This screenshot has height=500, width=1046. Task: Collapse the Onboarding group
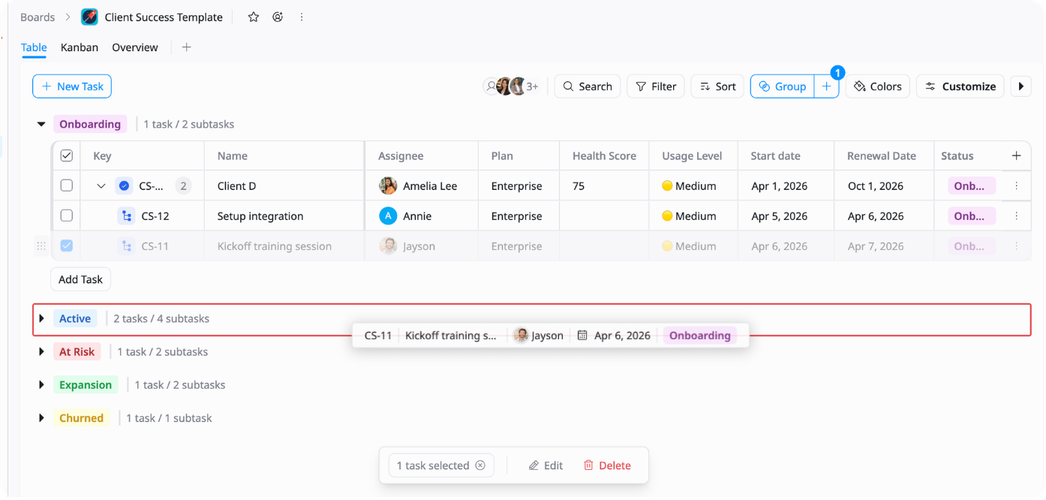tap(41, 124)
